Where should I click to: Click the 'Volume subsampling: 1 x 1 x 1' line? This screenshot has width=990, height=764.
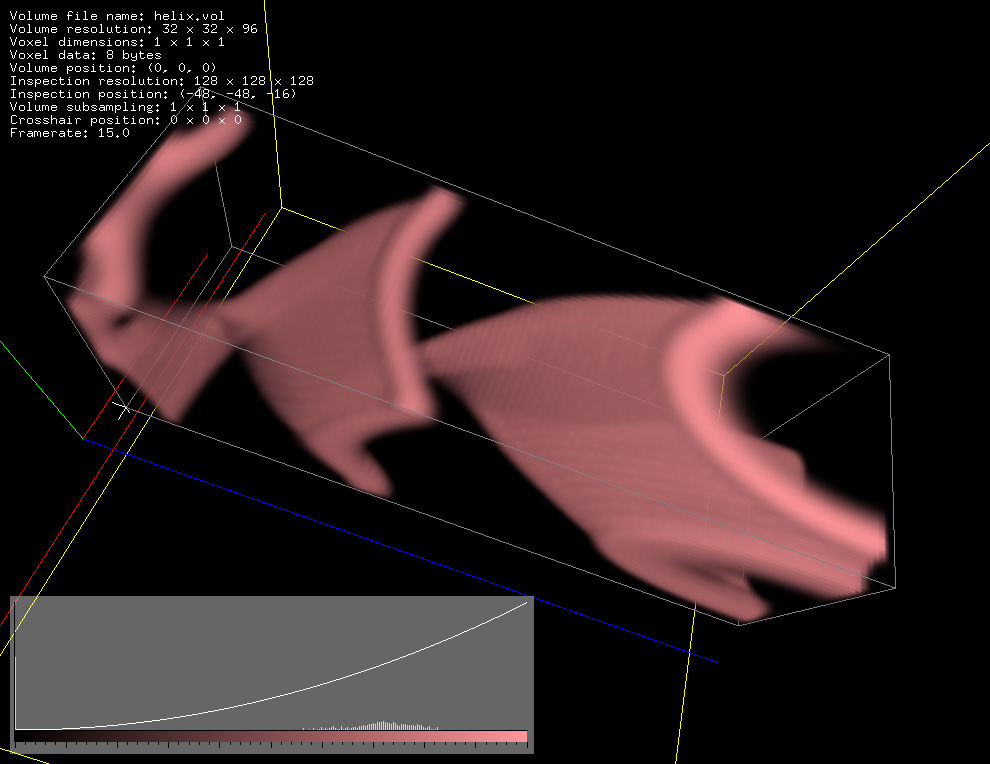pos(125,107)
